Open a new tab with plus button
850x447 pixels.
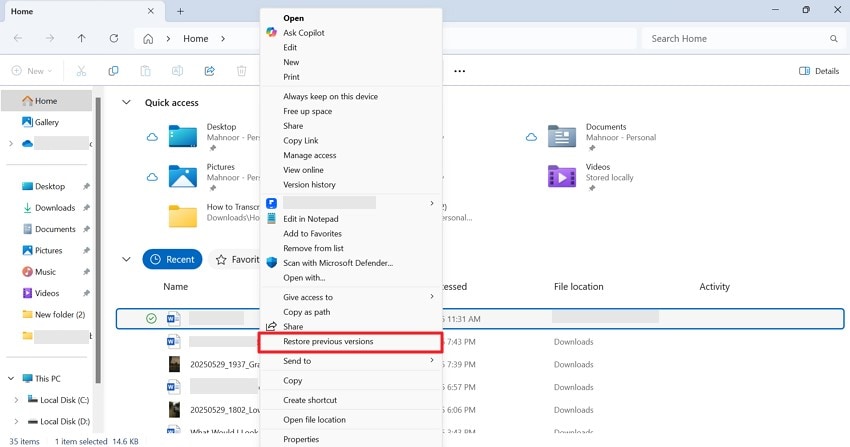click(x=181, y=11)
